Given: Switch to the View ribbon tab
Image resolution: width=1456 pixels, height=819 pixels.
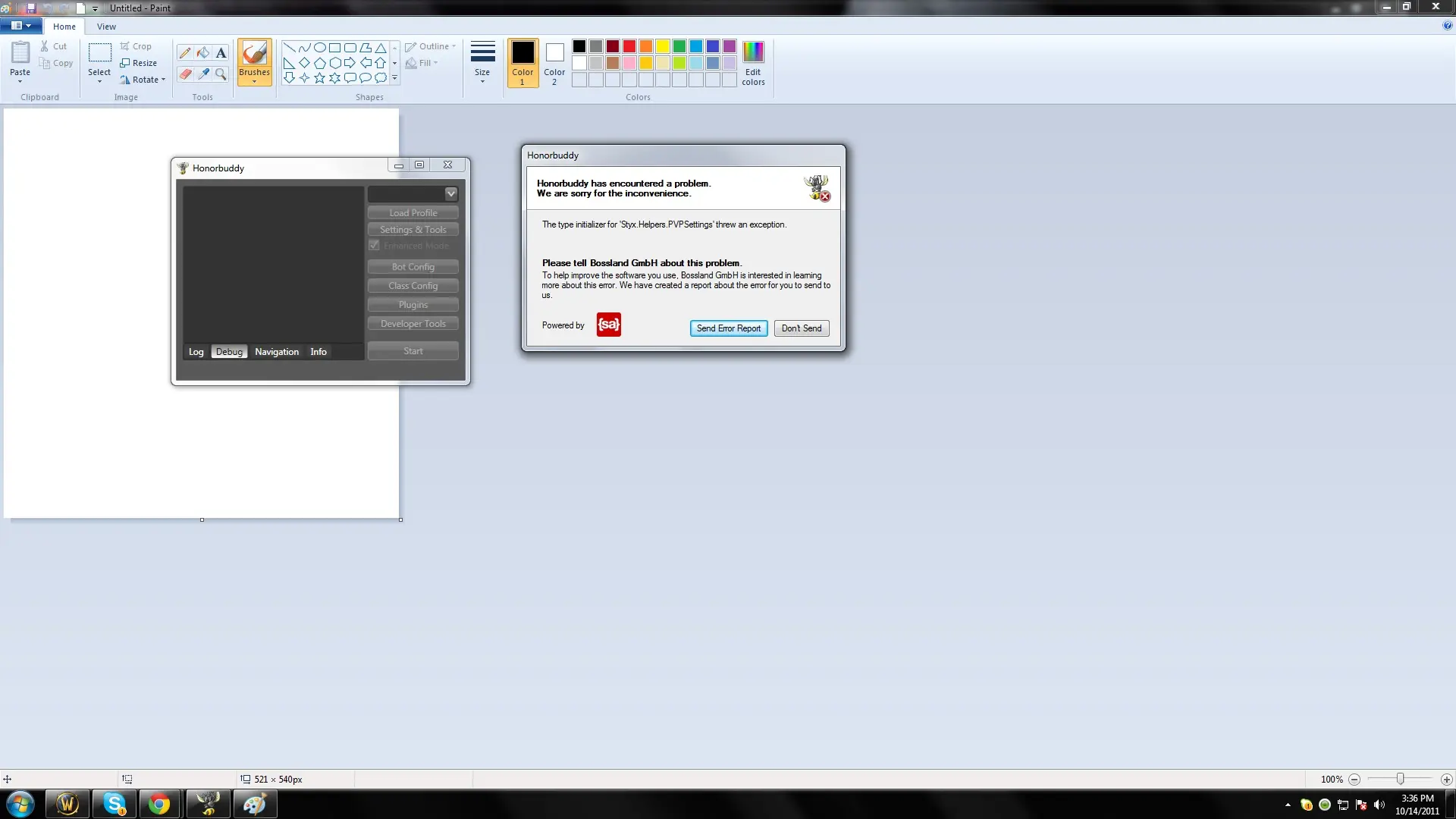Looking at the screenshot, I should point(106,27).
